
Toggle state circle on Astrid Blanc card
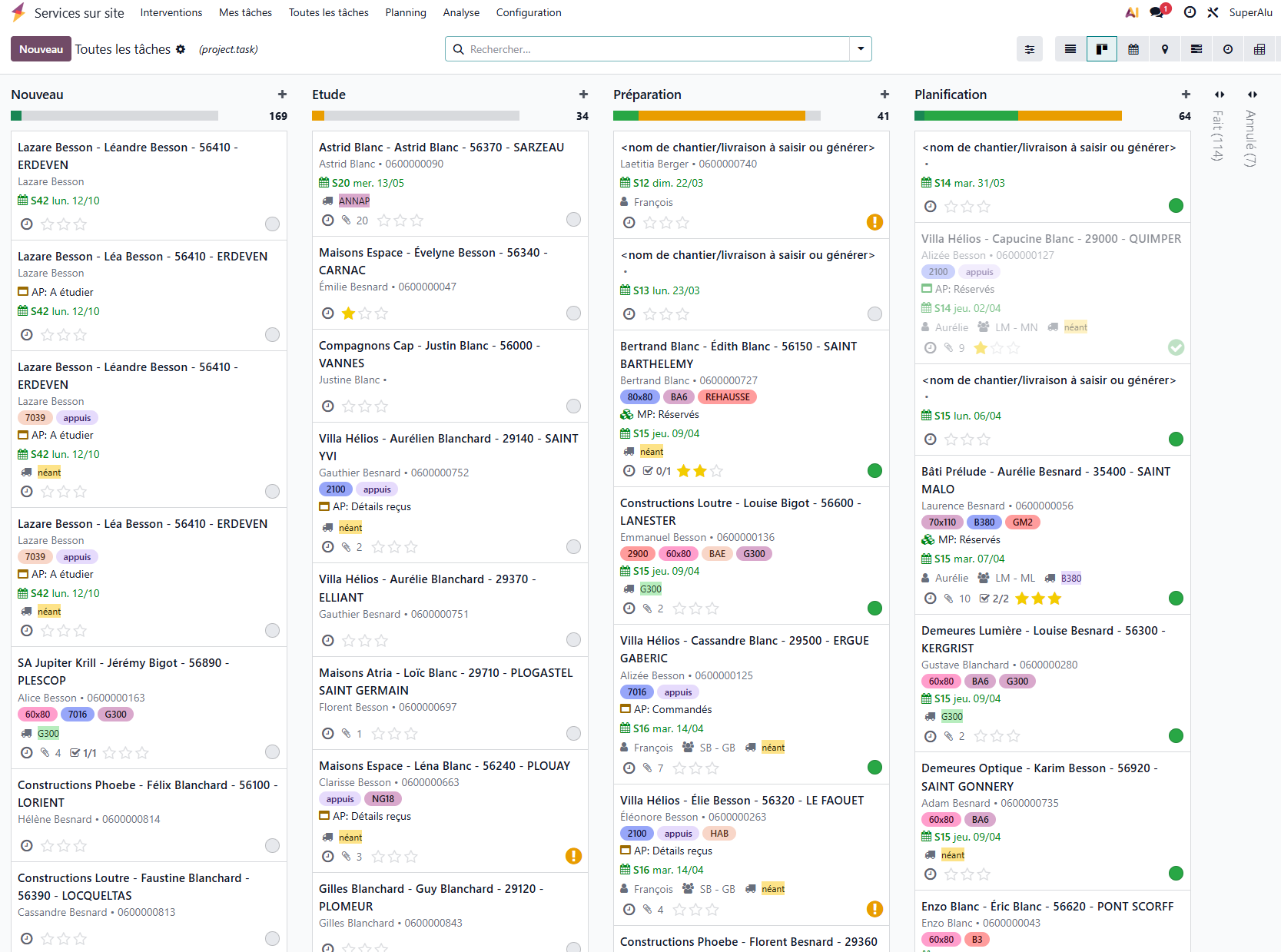(x=573, y=220)
